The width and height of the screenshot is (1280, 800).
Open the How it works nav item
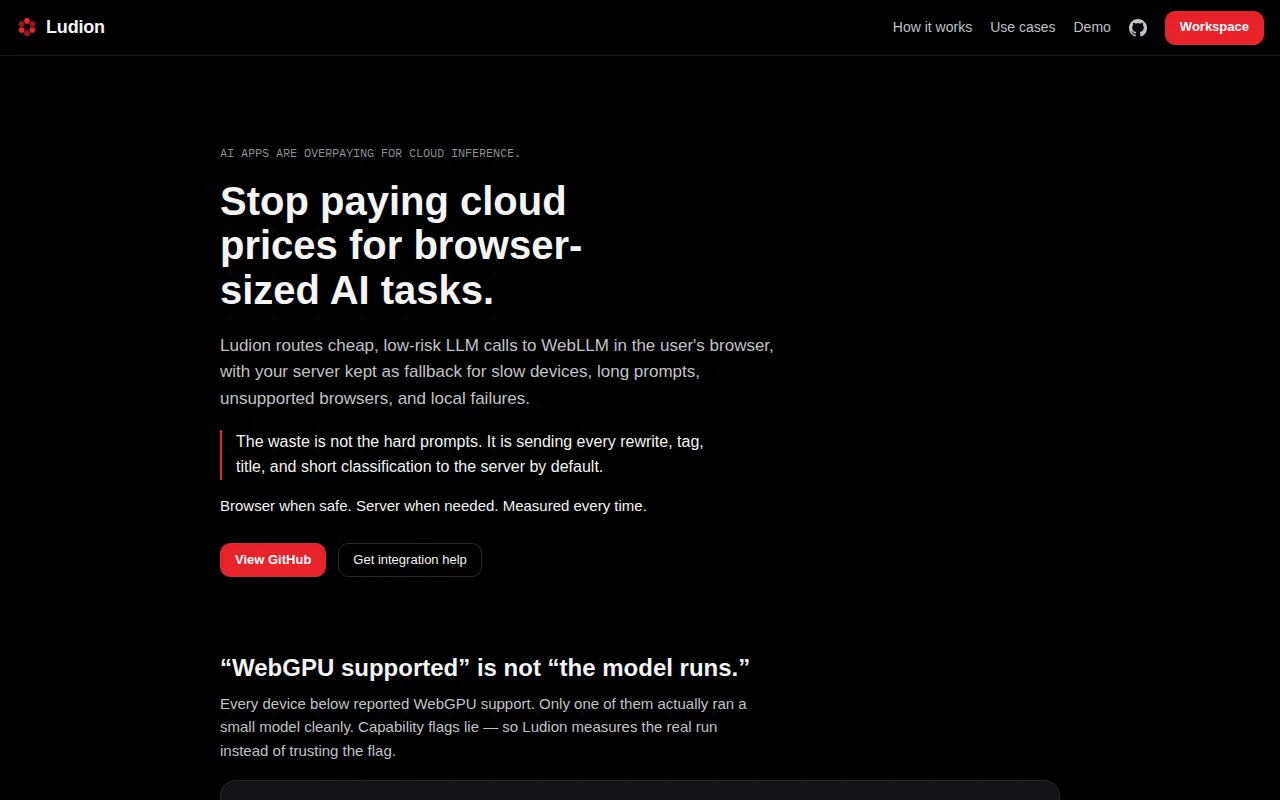pyautogui.click(x=932, y=27)
